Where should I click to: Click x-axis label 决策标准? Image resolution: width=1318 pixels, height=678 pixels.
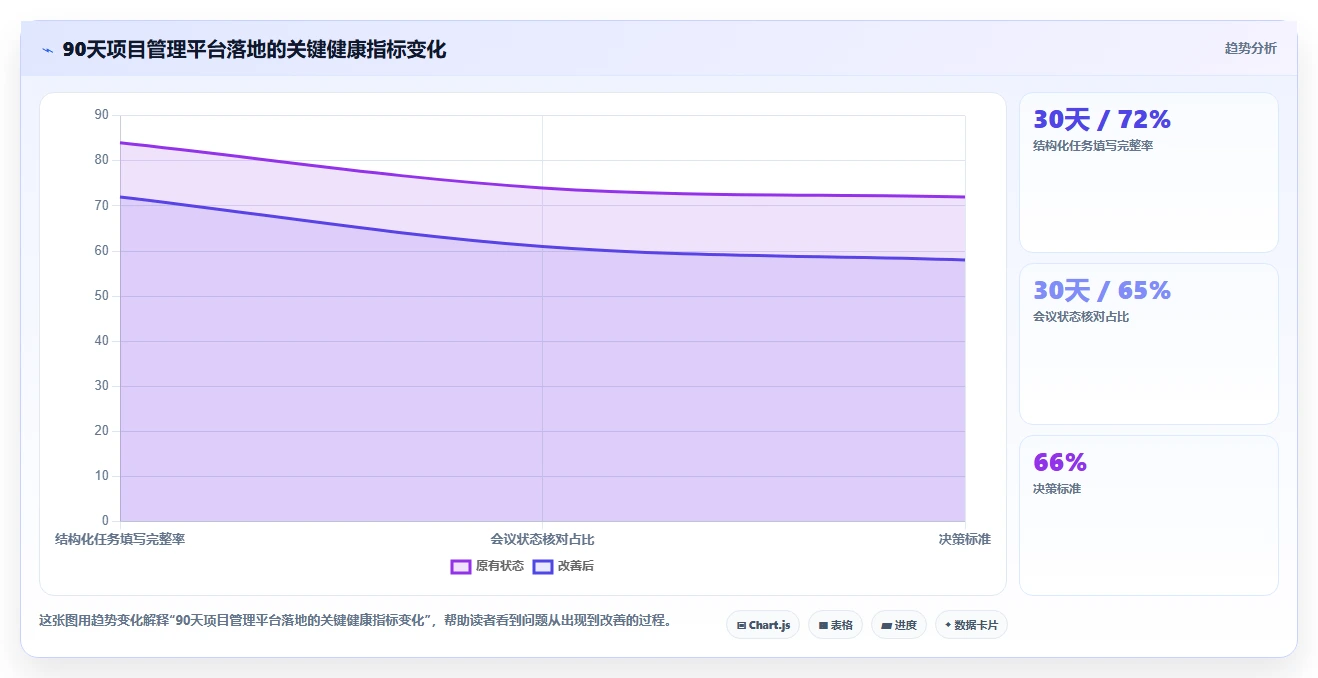click(x=964, y=539)
